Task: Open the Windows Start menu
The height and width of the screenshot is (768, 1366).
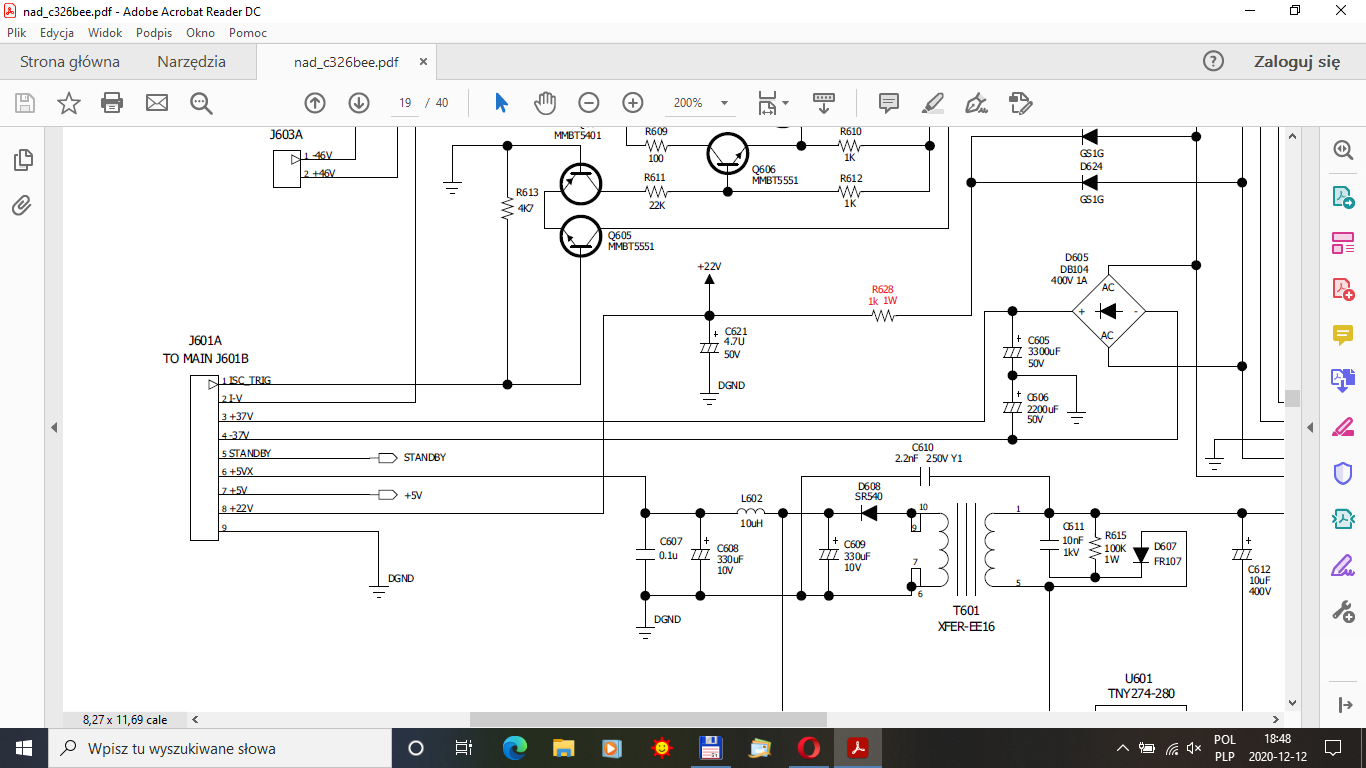Action: [24, 748]
